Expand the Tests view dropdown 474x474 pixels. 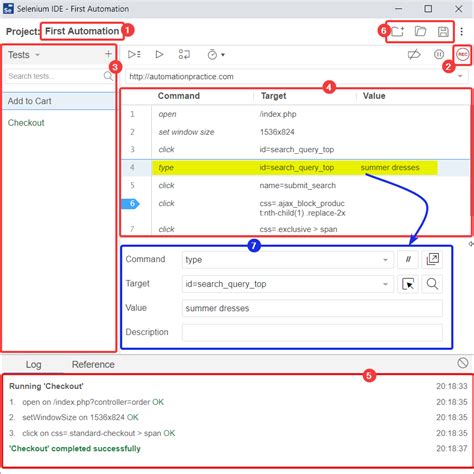coord(37,55)
